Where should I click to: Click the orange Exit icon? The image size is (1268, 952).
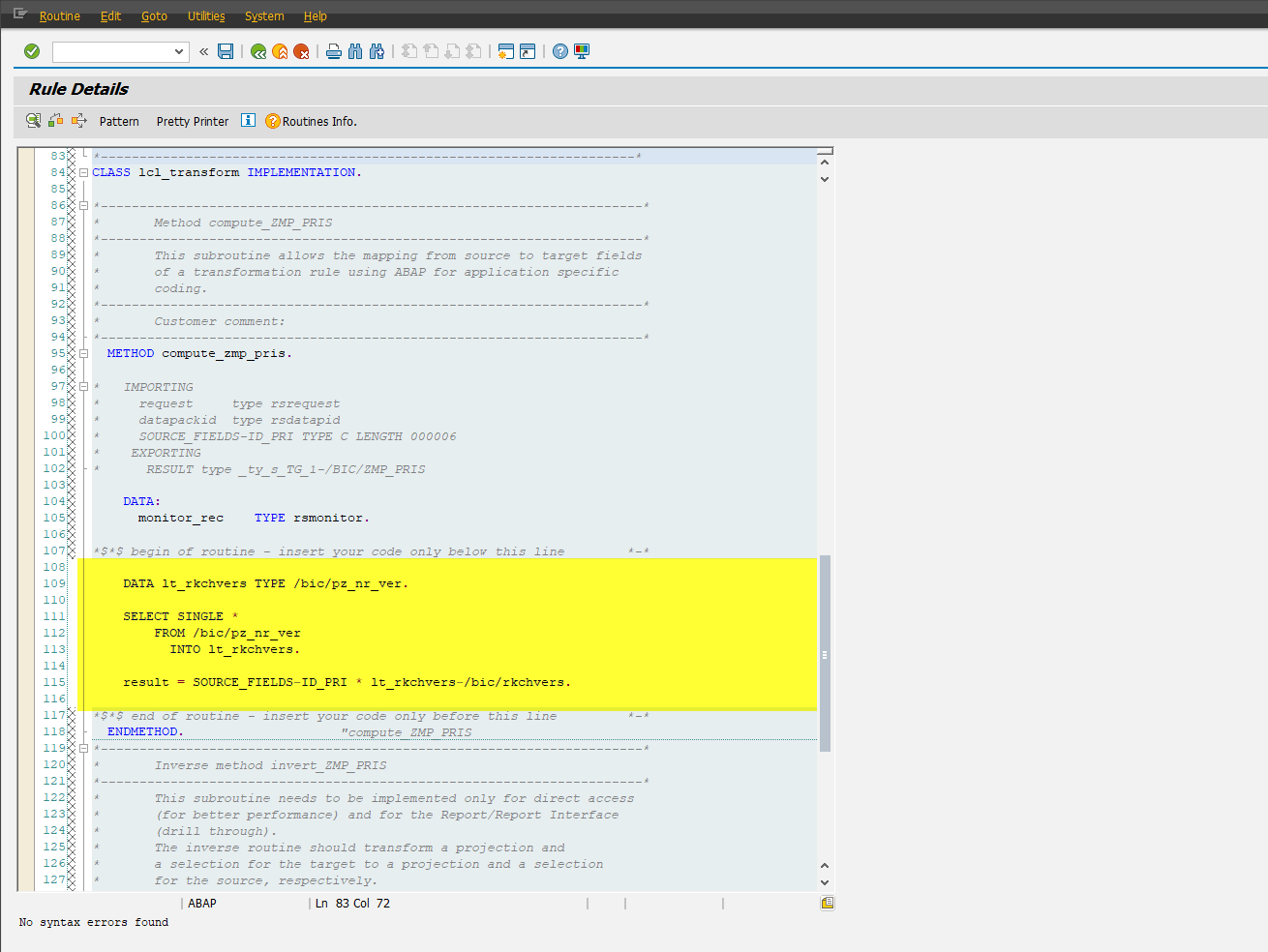280,51
